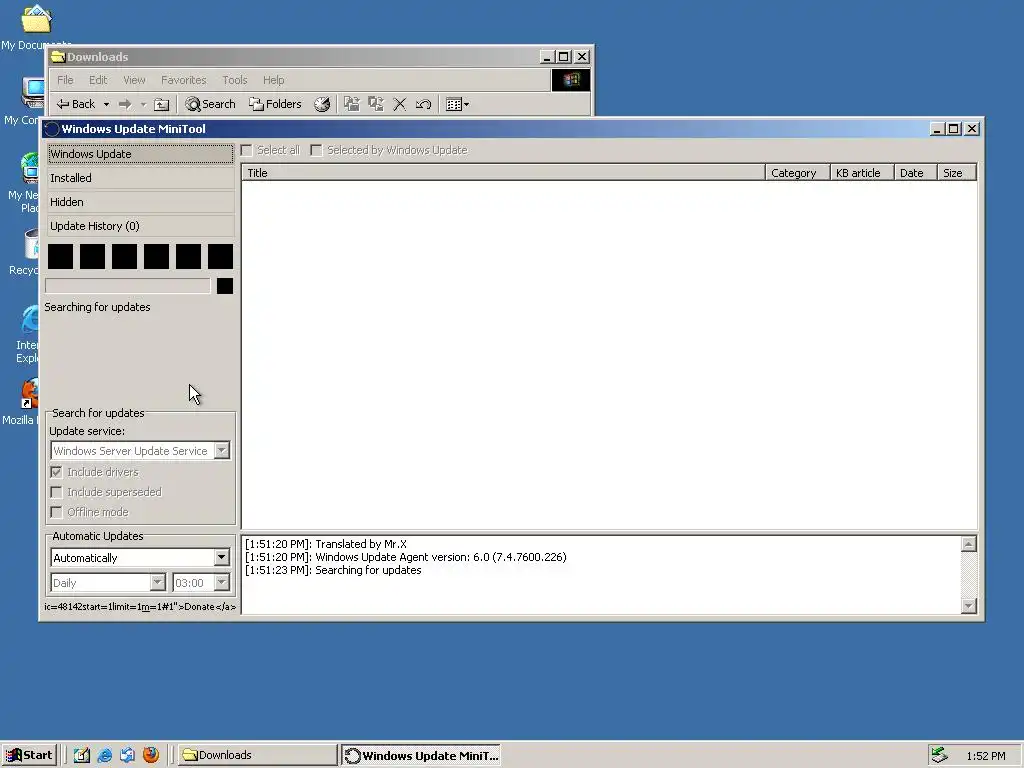Click the log scrollbar down arrow
The width and height of the screenshot is (1024, 768).
(969, 606)
